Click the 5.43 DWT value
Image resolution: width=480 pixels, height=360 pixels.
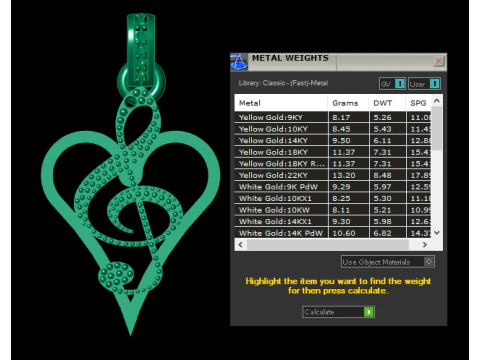[382, 129]
